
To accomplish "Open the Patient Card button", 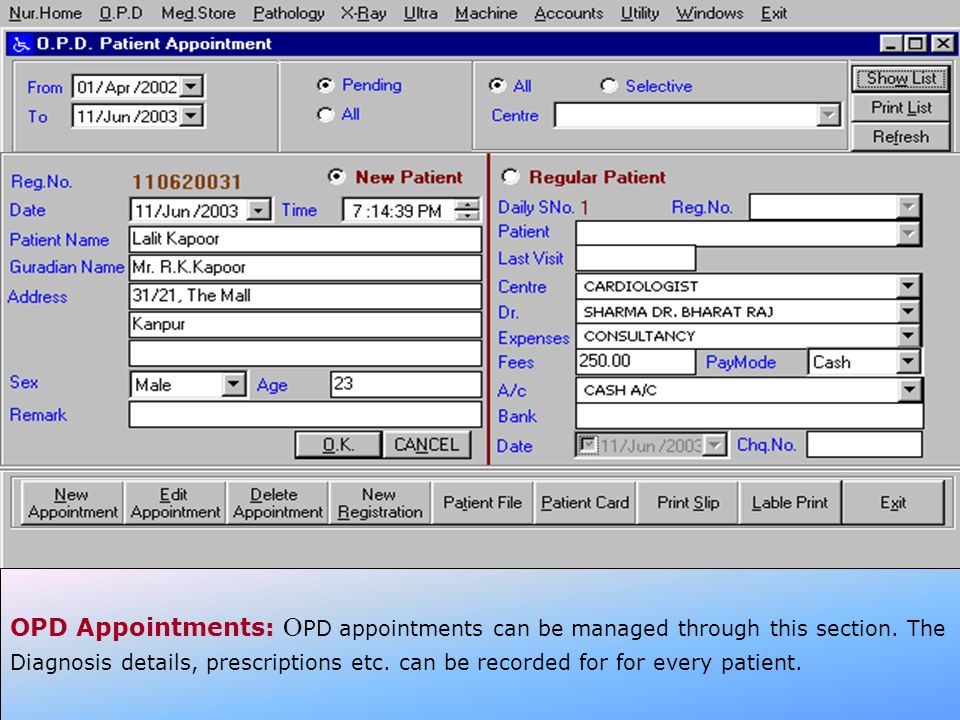I will point(585,503).
